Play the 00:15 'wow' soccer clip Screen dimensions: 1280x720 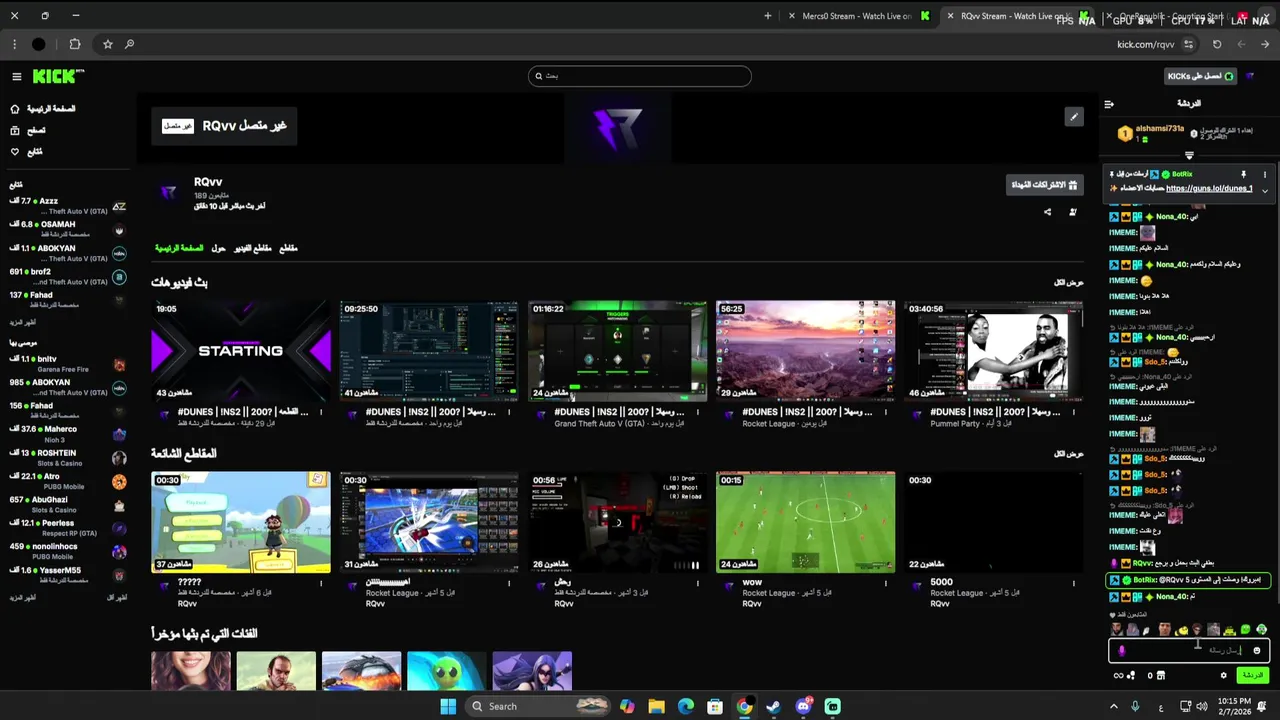click(806, 522)
